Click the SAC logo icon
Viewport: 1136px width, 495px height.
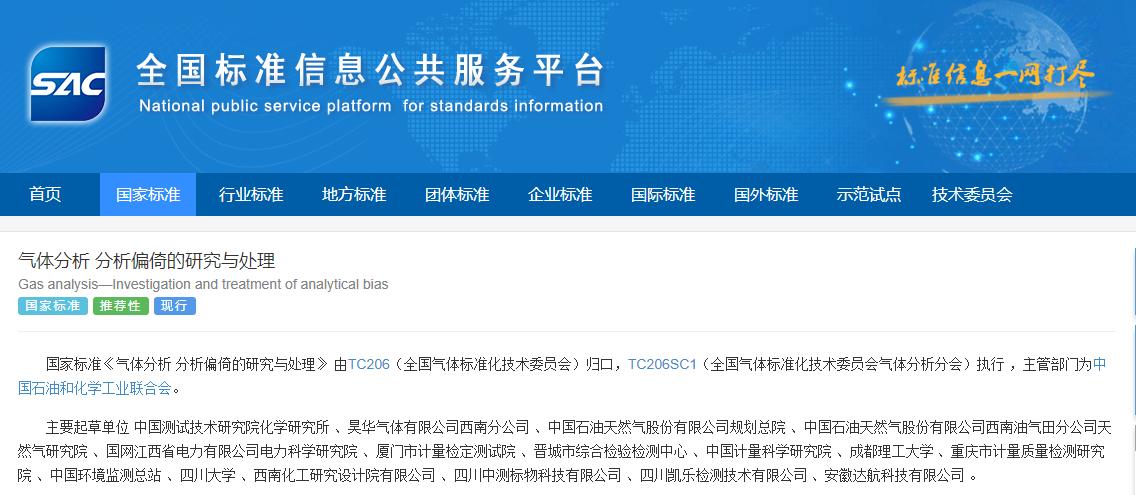coord(67,84)
